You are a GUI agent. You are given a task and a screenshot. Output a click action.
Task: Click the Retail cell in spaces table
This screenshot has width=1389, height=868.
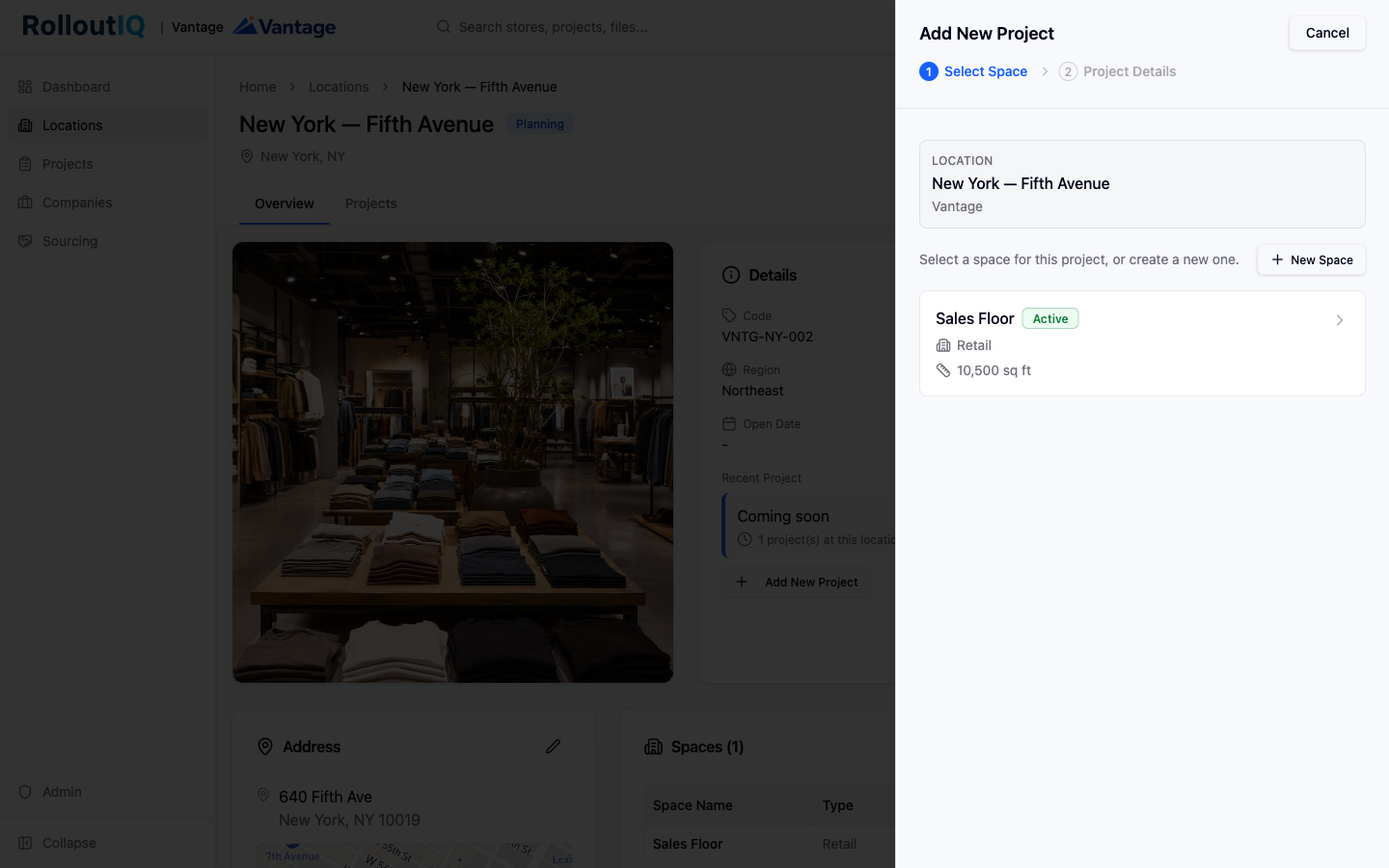pos(839,844)
